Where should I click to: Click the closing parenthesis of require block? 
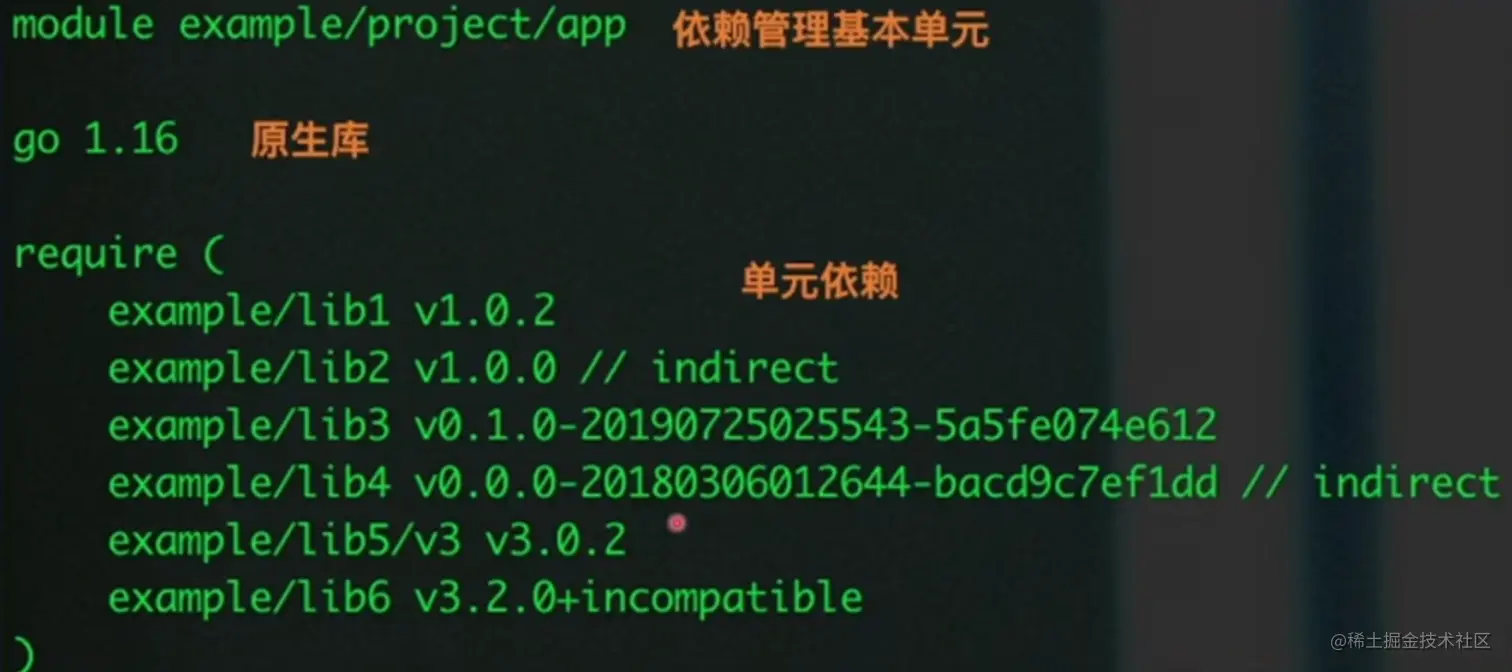pos(24,655)
